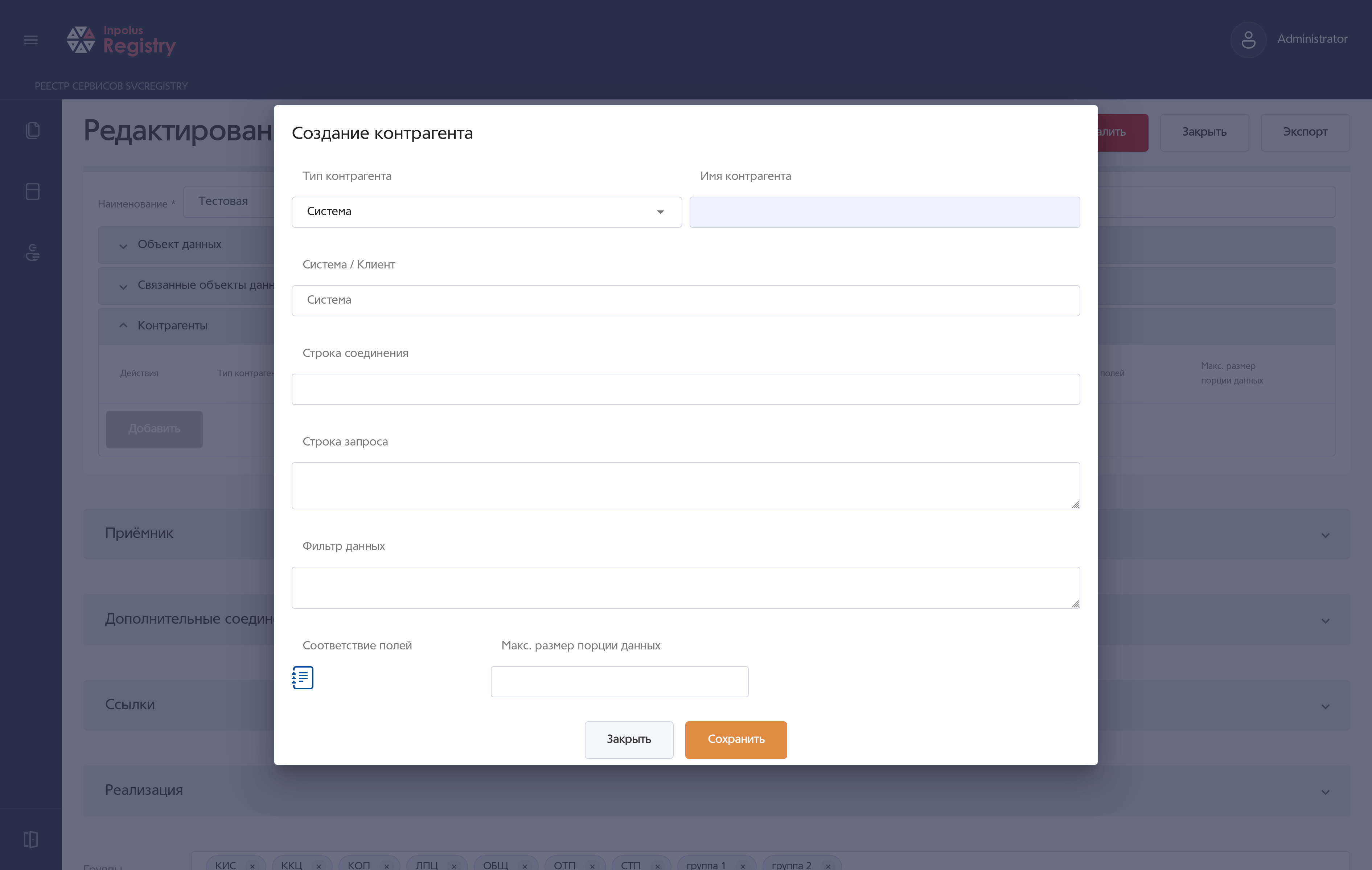Remove the КОП group tag

[x=386, y=866]
